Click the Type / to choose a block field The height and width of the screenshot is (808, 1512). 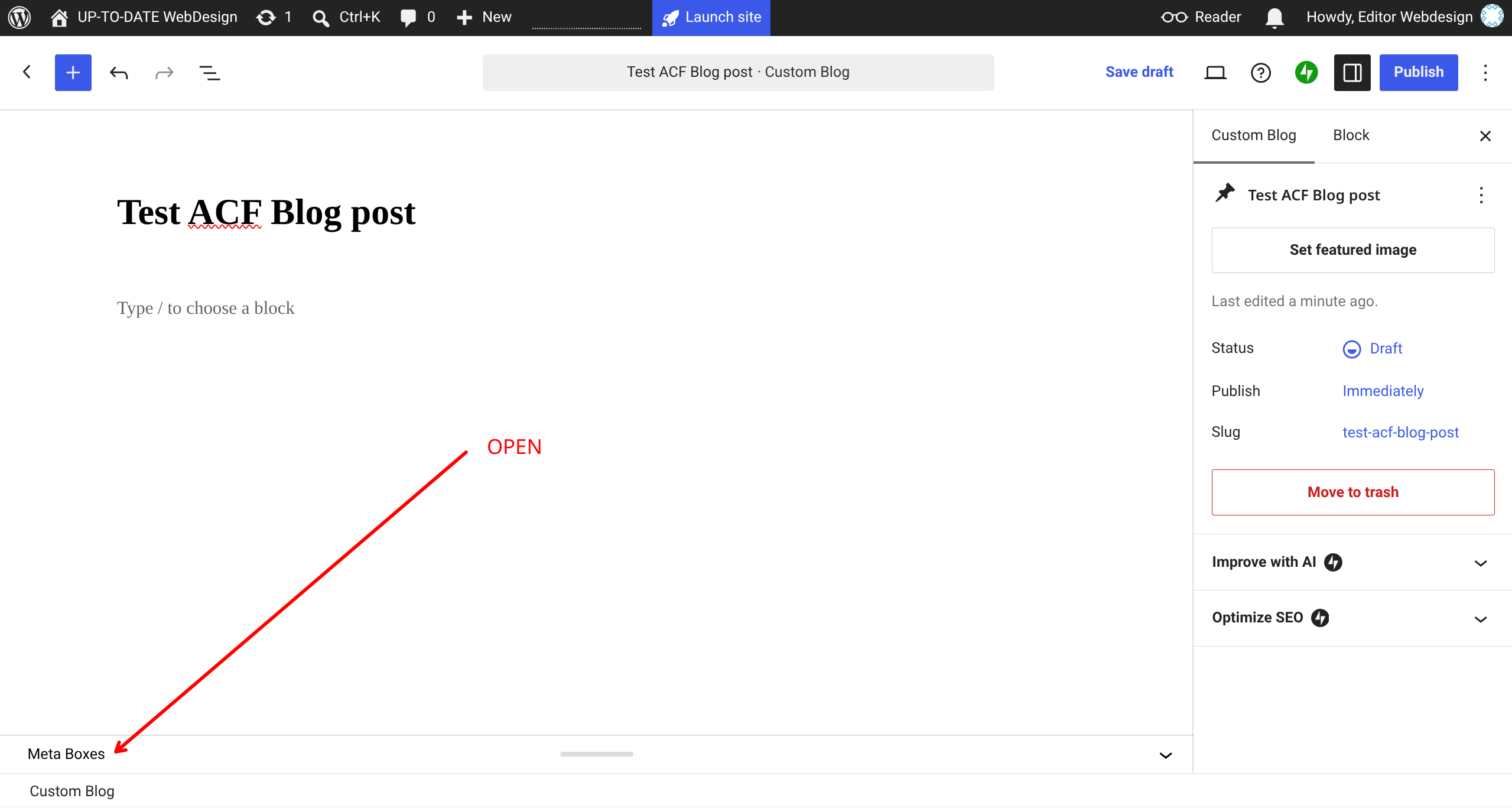tap(206, 308)
